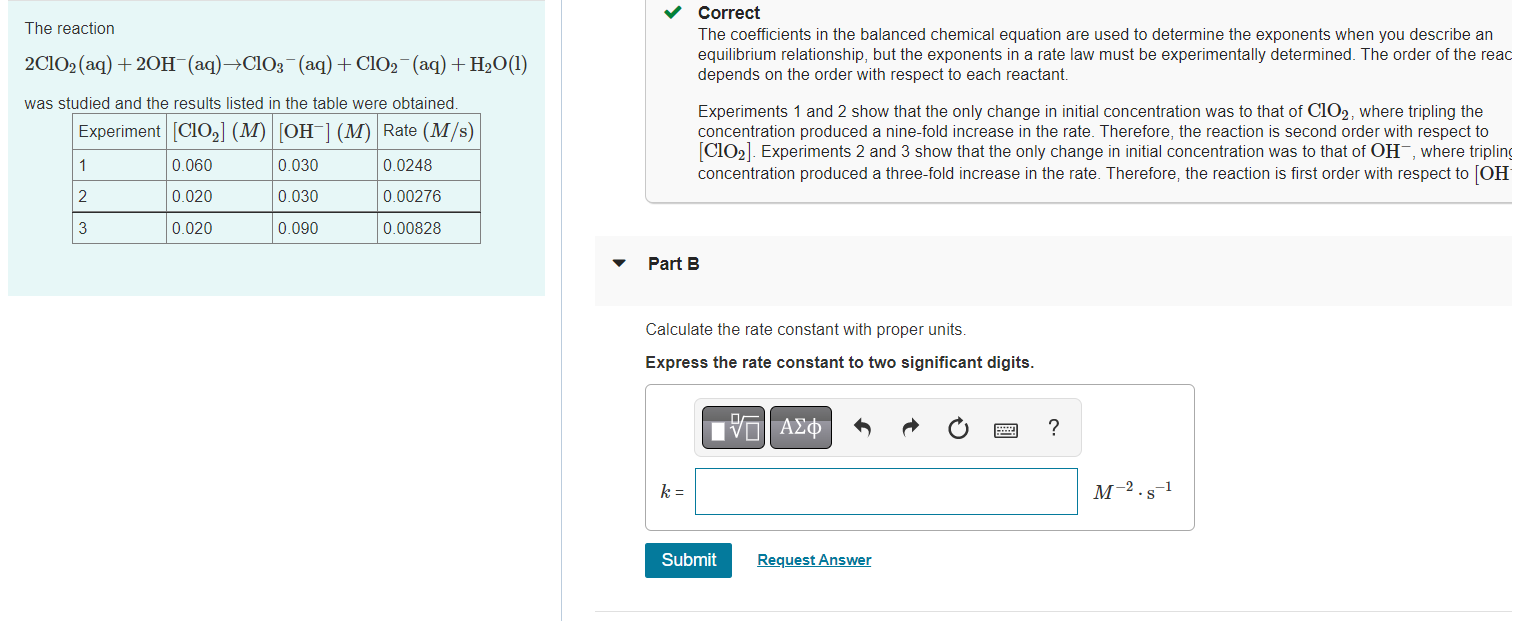Open equation editor help
Screen dimensions: 1526x621
point(1053,428)
